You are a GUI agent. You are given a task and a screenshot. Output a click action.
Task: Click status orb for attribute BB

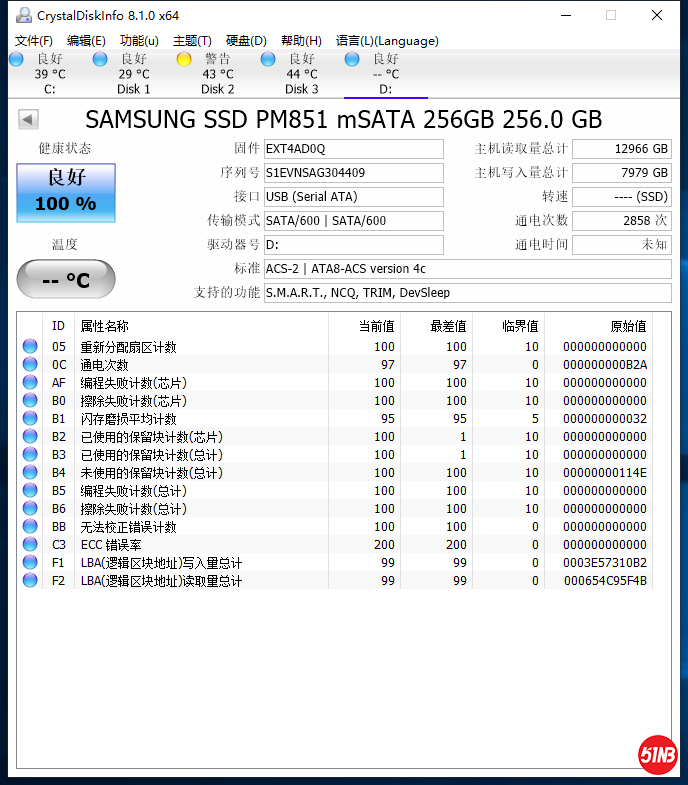pos(30,526)
